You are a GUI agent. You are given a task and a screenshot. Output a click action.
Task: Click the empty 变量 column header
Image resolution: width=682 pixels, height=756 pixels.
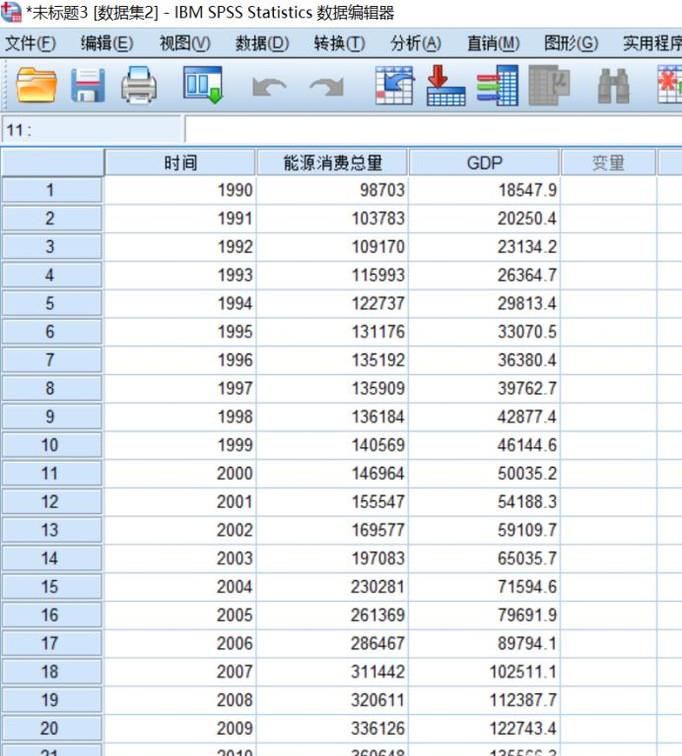pos(608,163)
